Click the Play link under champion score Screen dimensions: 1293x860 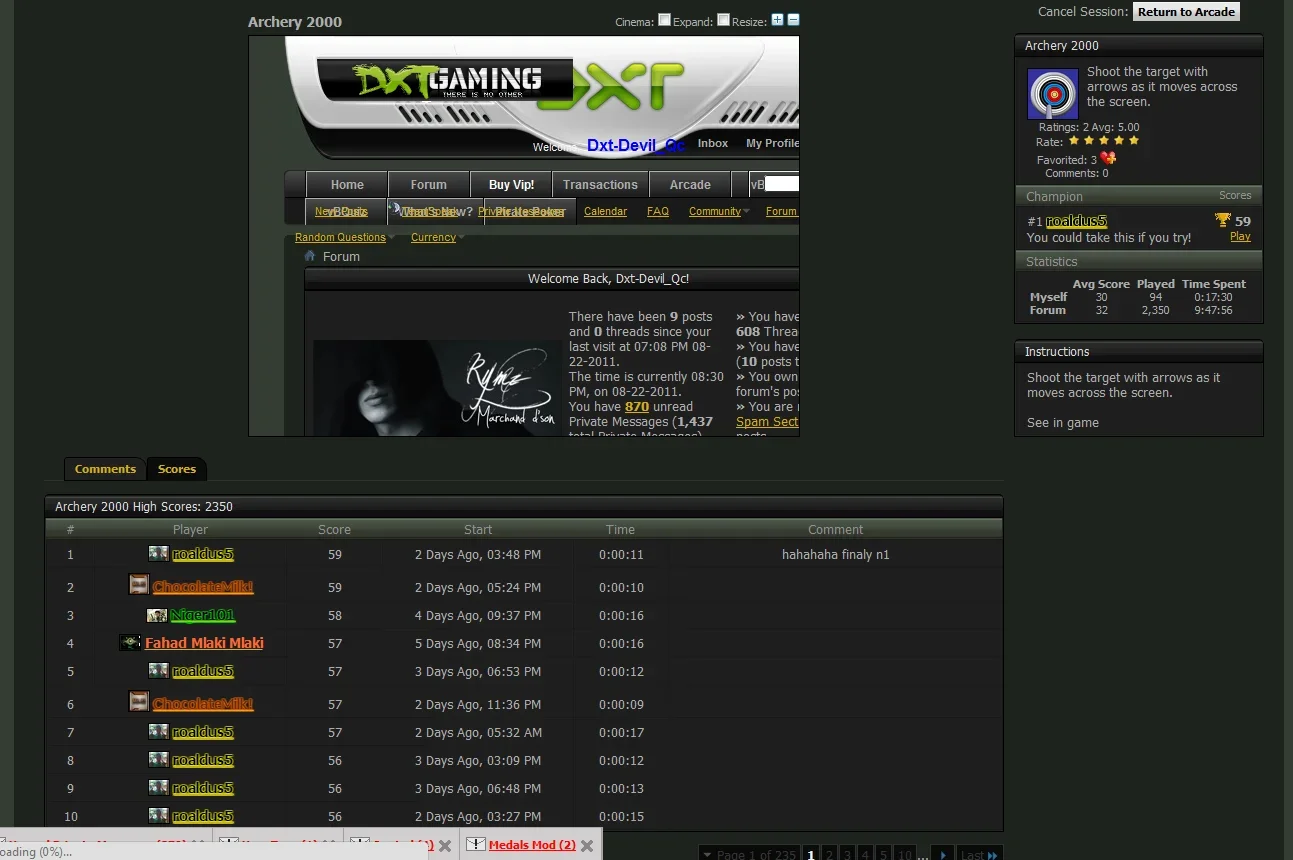1240,236
